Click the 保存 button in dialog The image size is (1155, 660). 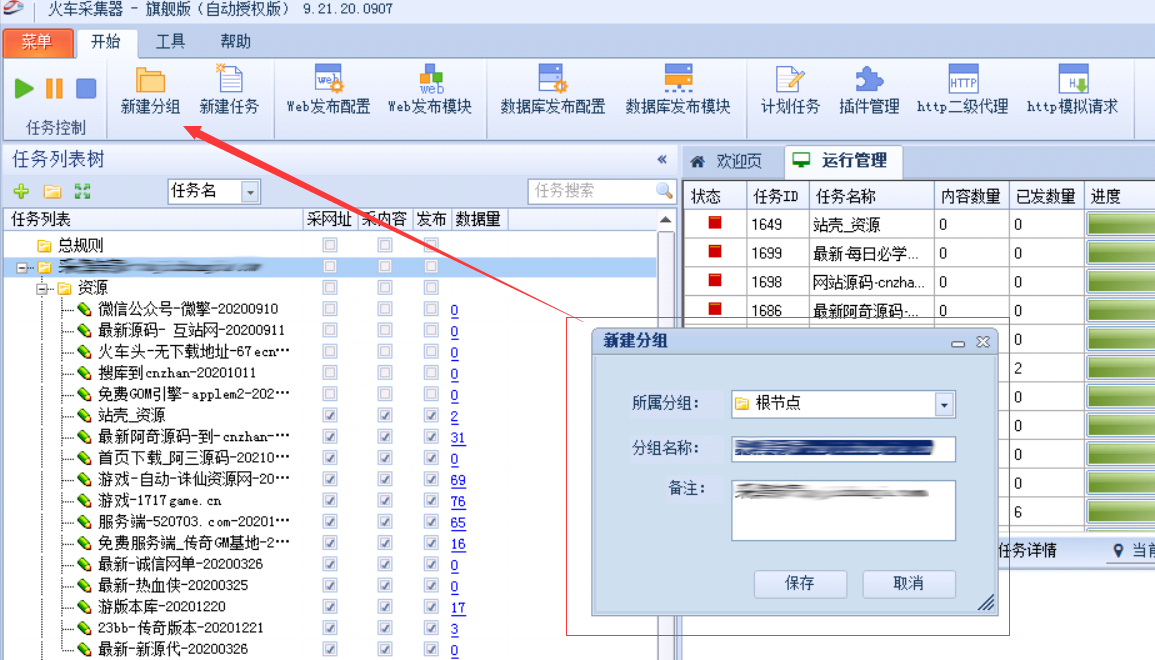(x=800, y=583)
